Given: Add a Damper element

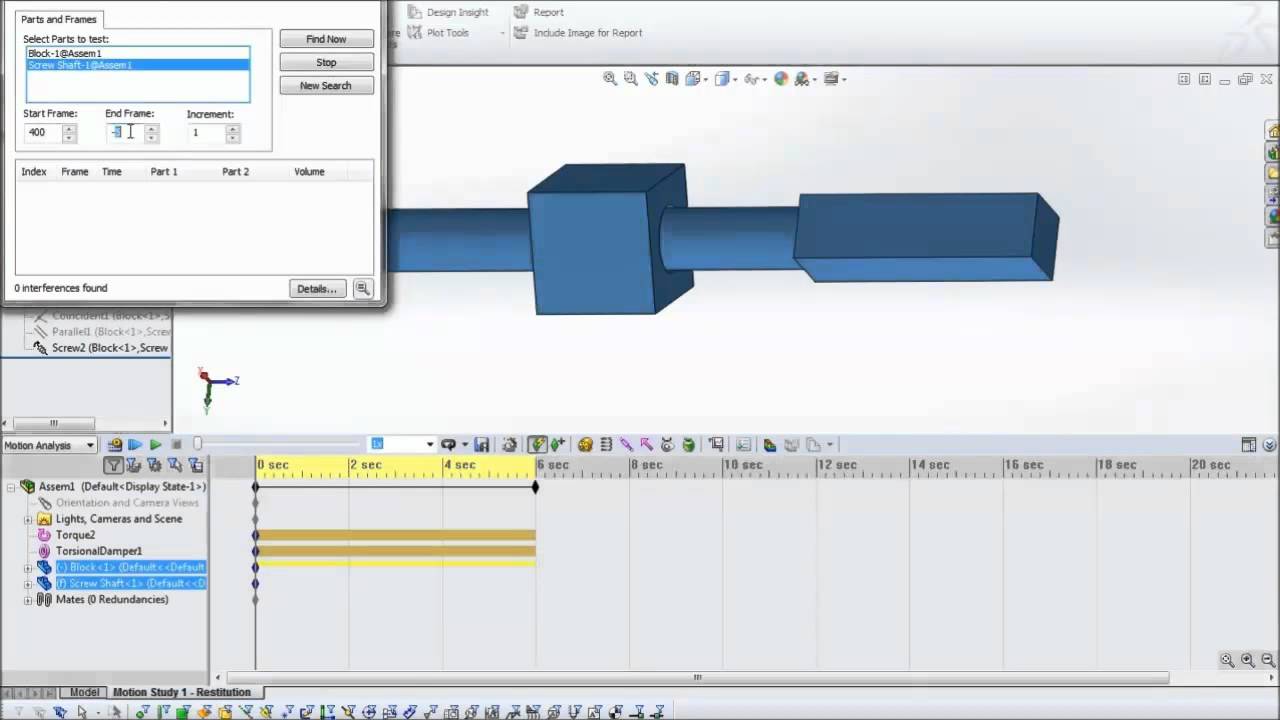Looking at the screenshot, I should (x=626, y=444).
